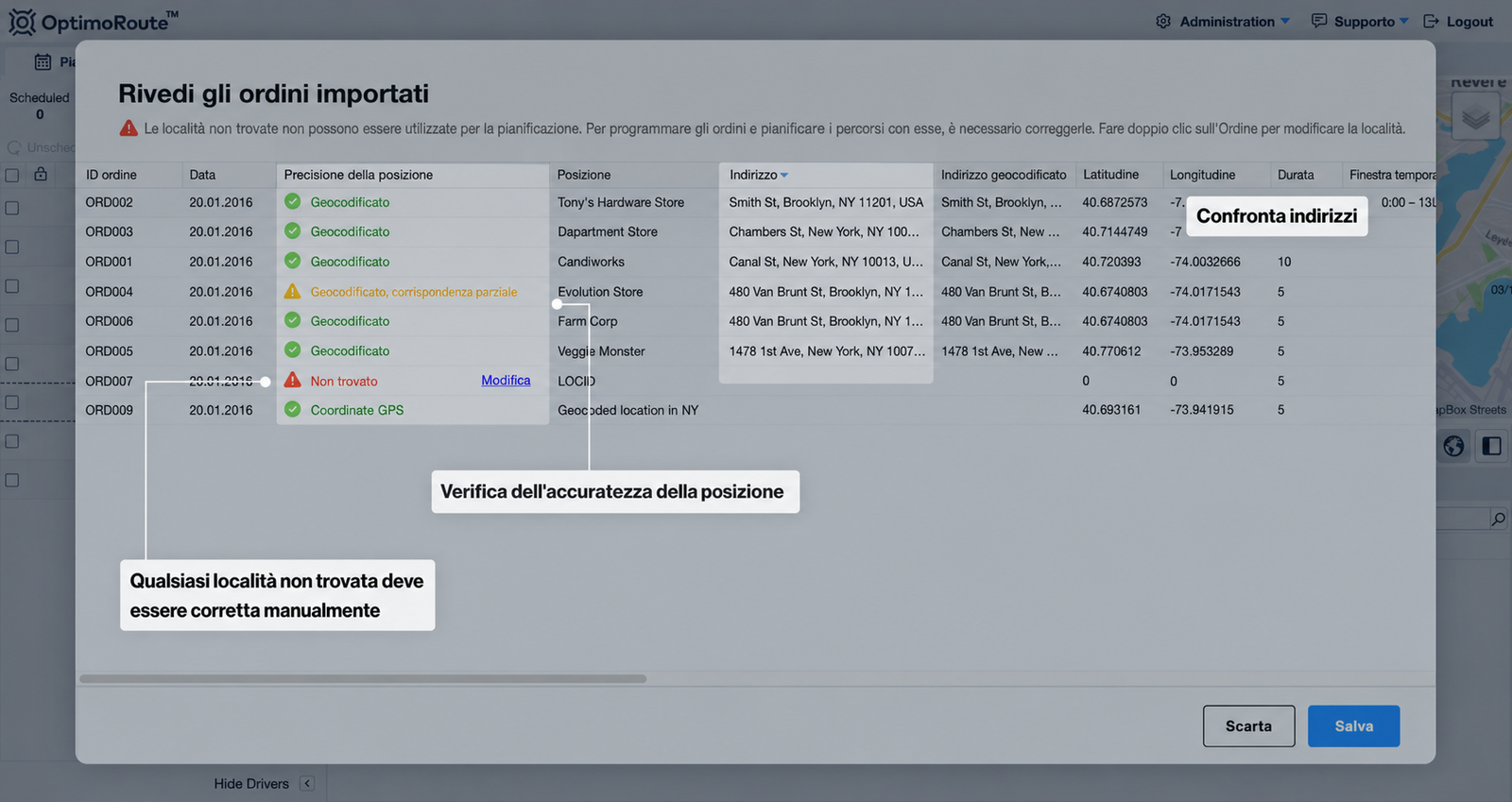Image resolution: width=1512 pixels, height=802 pixels.
Task: Click the lock icon in order list header
Action: coord(41,174)
